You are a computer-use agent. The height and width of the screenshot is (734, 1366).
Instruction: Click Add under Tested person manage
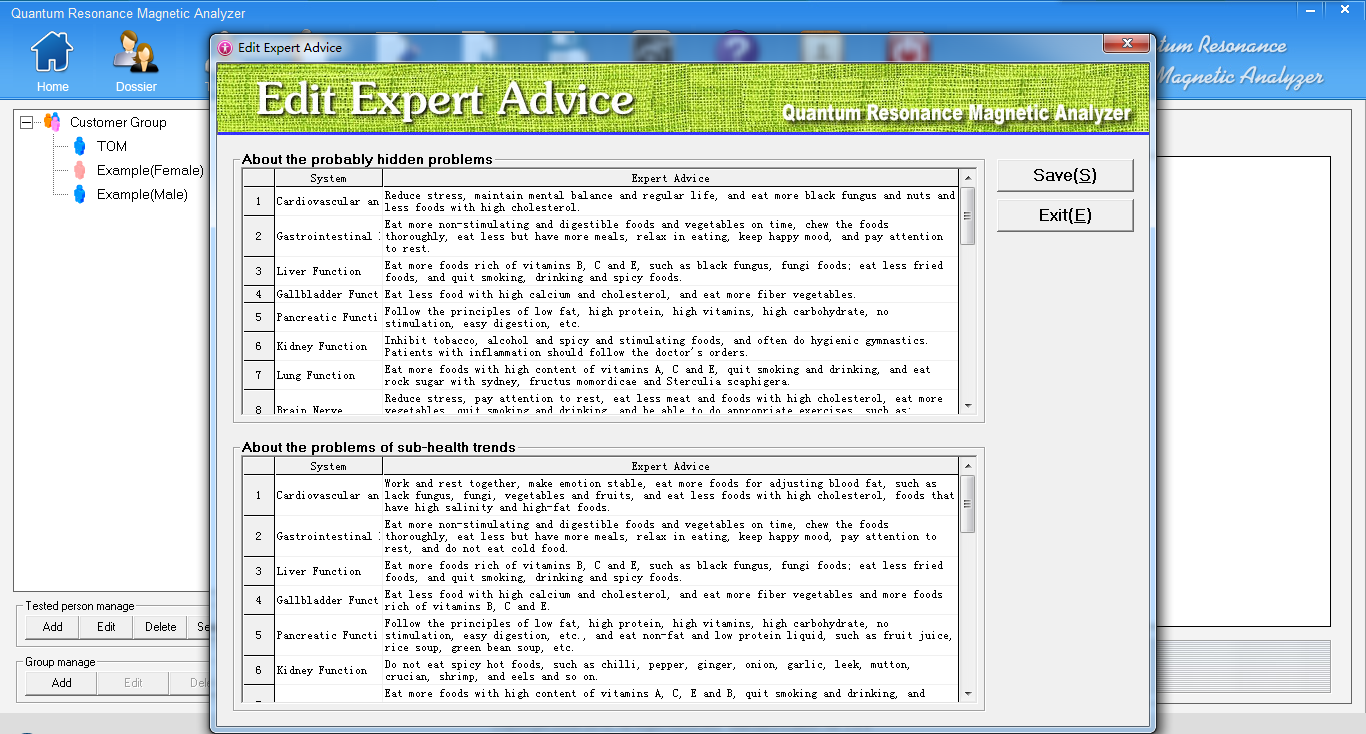tap(53, 627)
